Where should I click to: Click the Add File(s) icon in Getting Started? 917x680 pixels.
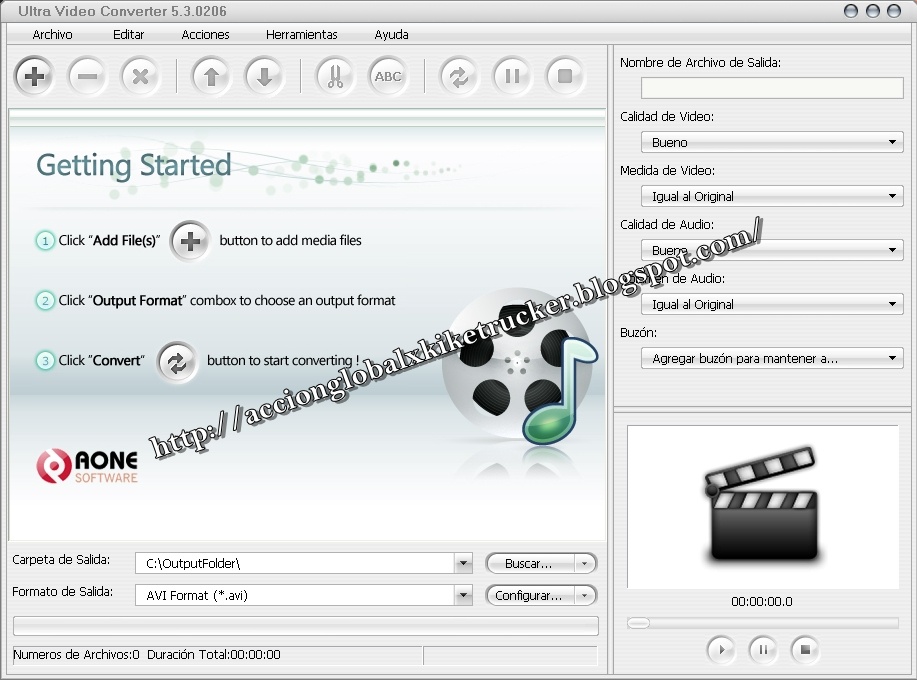[190, 241]
